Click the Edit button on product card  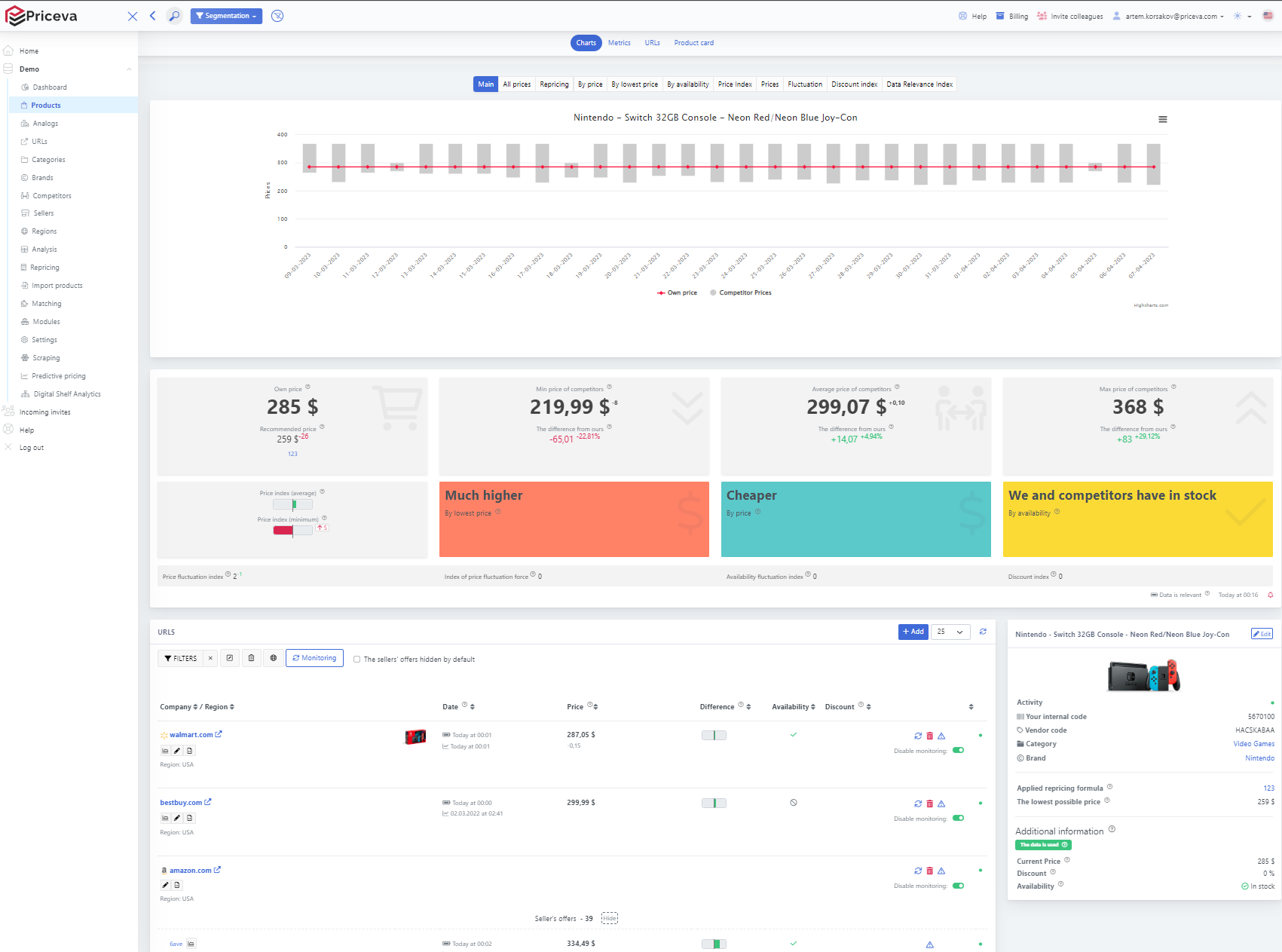point(1262,634)
